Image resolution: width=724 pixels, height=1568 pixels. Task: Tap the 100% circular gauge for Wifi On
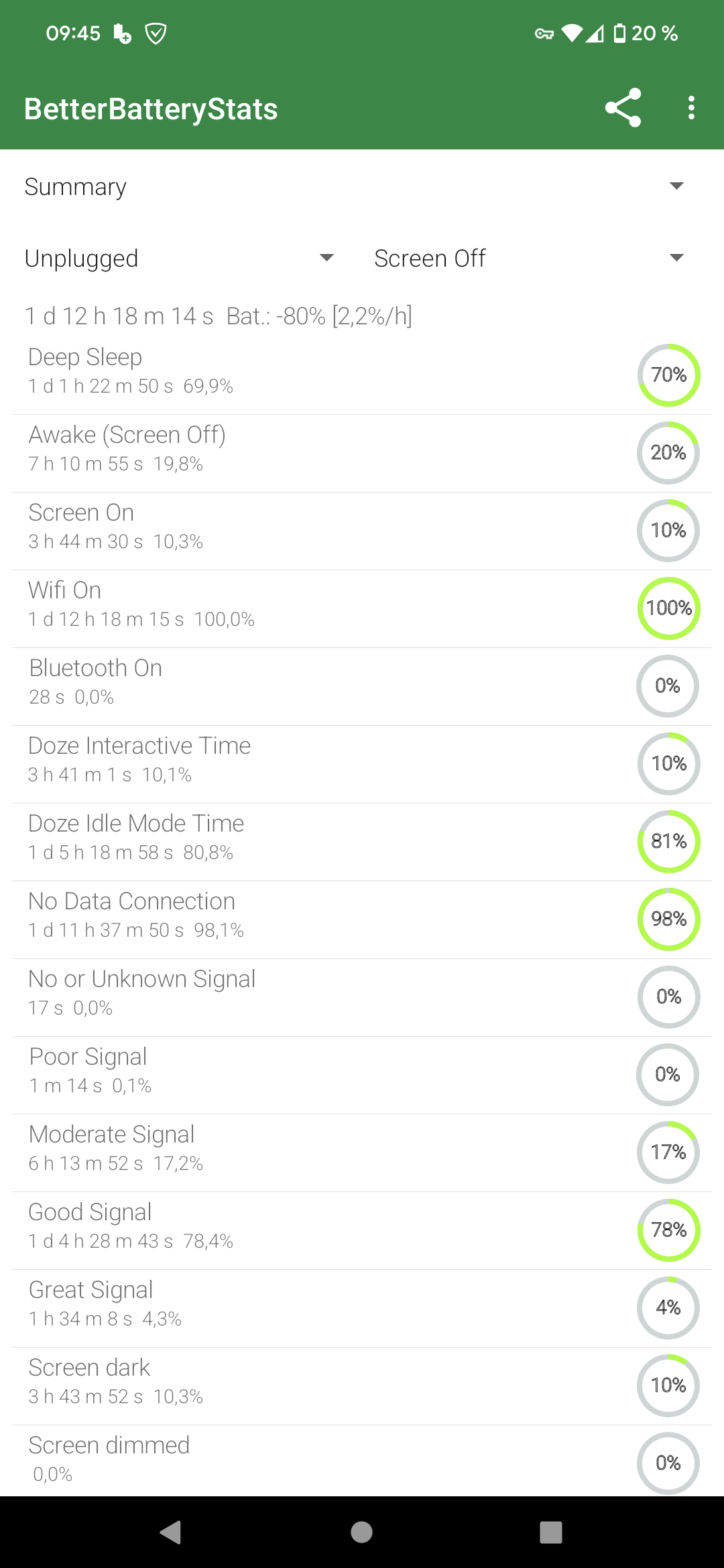click(668, 608)
